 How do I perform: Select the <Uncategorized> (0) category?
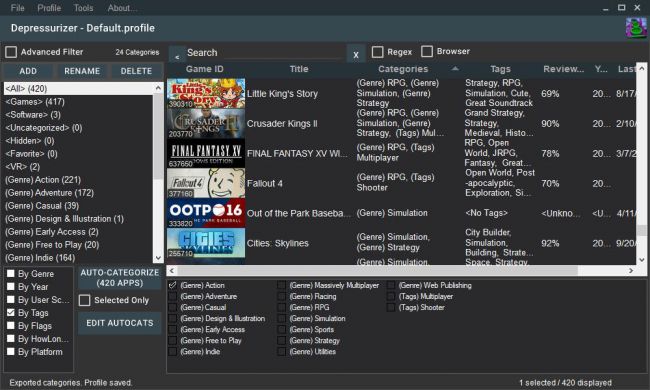pyautogui.click(x=79, y=128)
